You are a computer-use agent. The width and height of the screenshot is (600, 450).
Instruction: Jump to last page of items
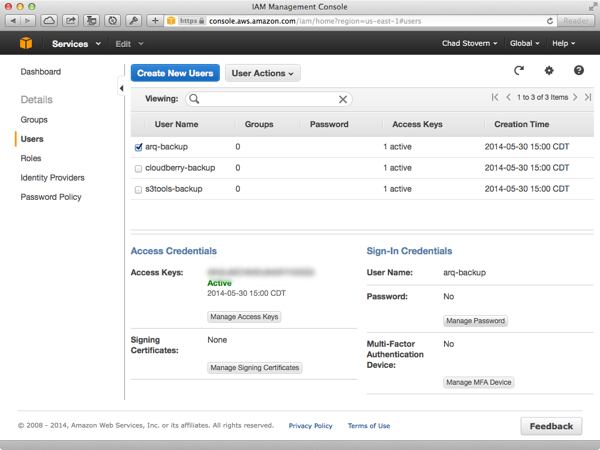pos(588,97)
